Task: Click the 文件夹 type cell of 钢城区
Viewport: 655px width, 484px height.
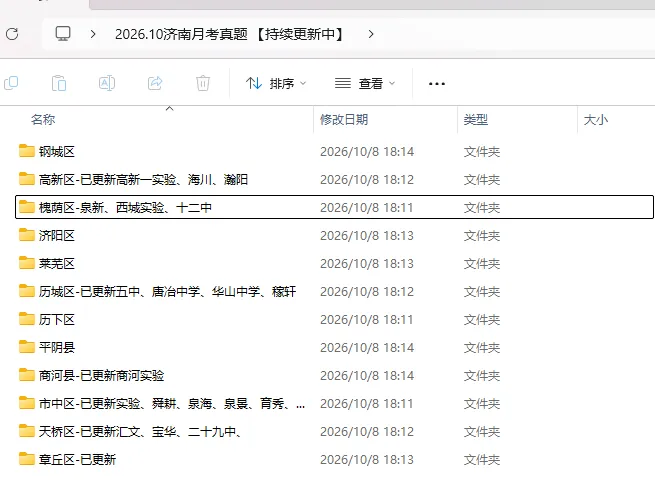Action: 482,152
